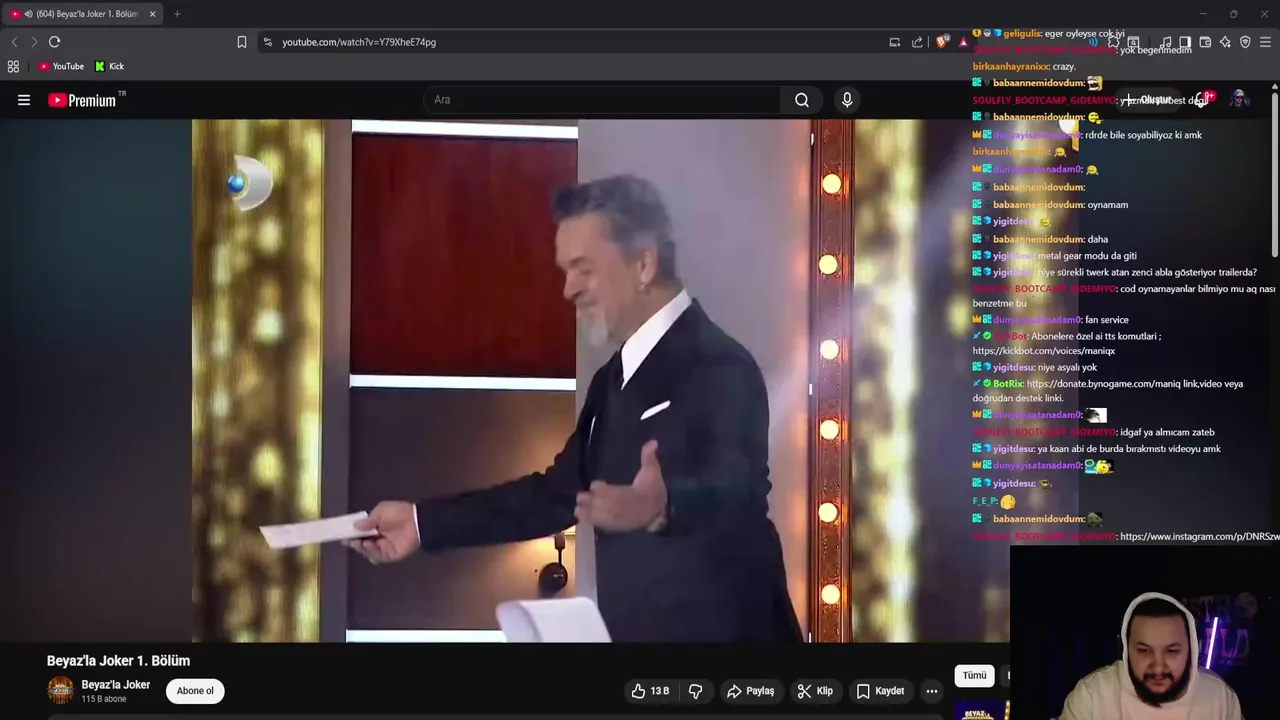Click the Ara search input field

click(603, 100)
